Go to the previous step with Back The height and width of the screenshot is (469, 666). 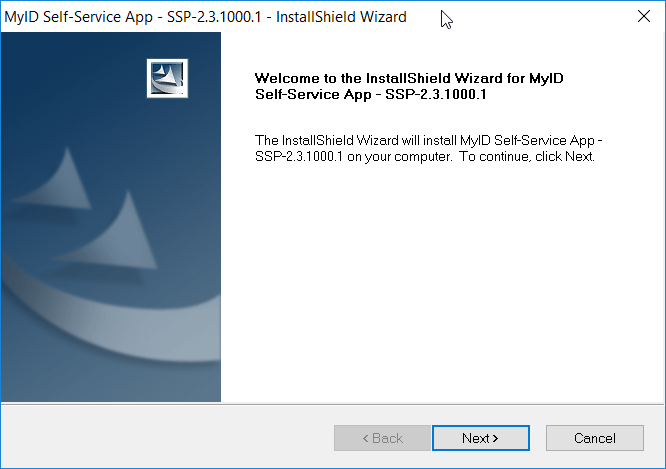click(x=382, y=438)
